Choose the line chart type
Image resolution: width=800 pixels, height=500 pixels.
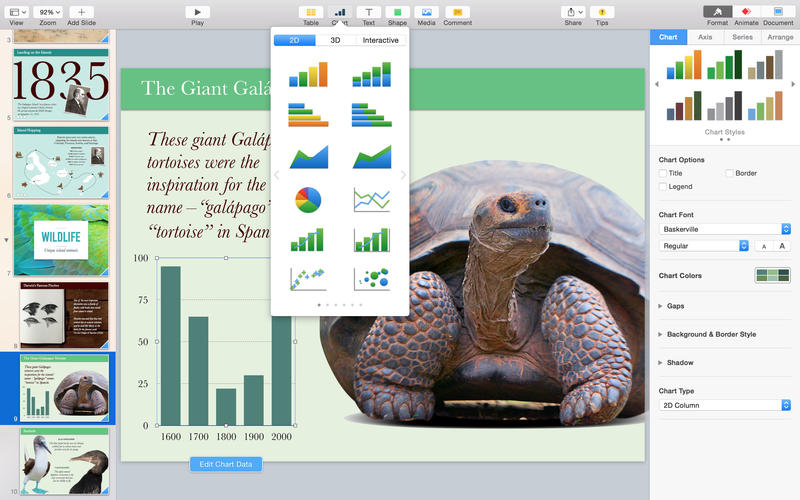coord(372,199)
